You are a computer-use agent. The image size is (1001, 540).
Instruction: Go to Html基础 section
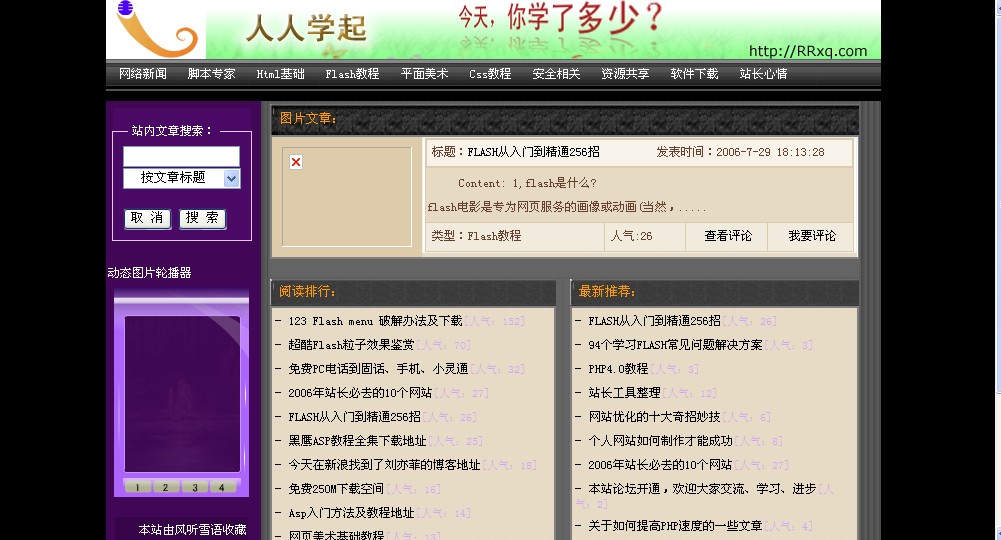pyautogui.click(x=280, y=74)
